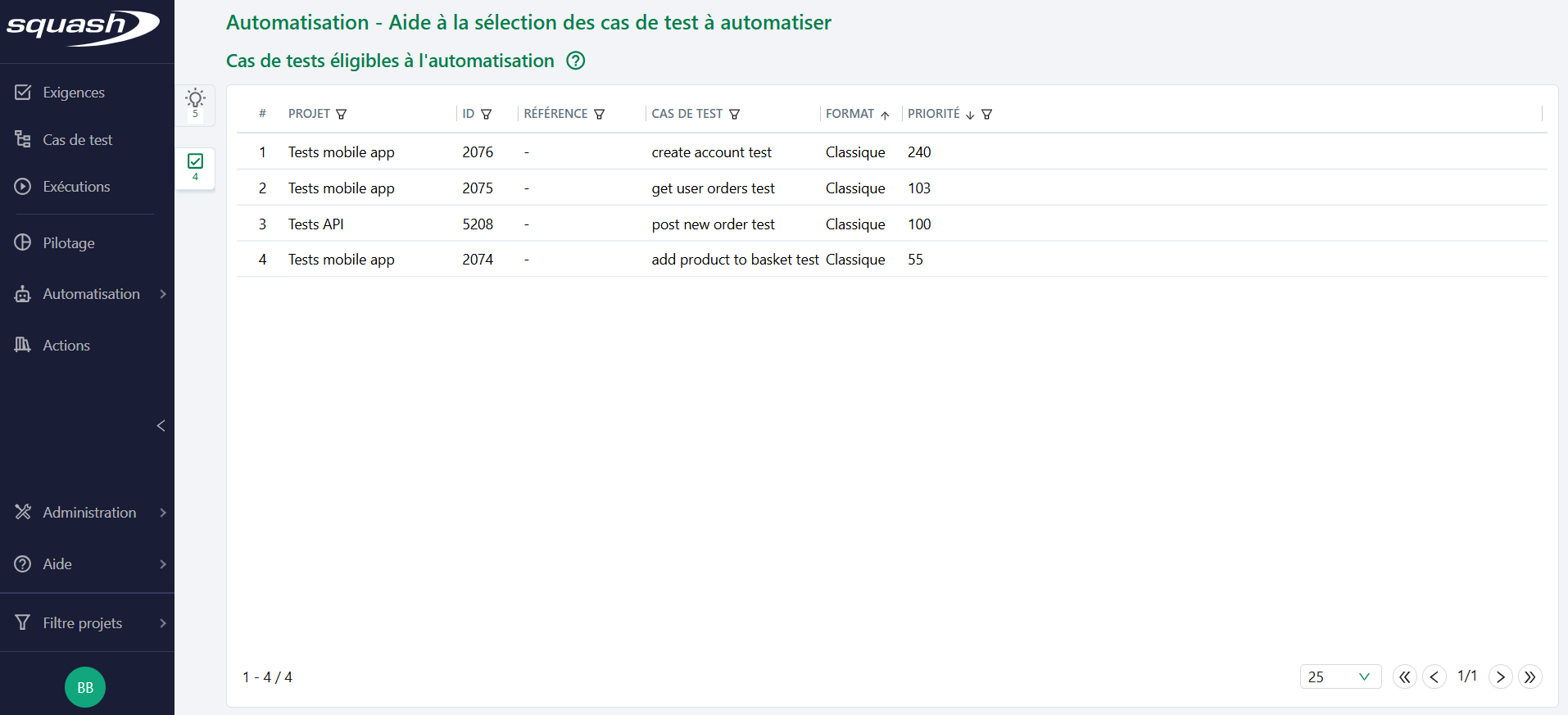The height and width of the screenshot is (715, 1568).
Task: Sort by the RÉFÉRENCE column header
Action: pos(556,114)
